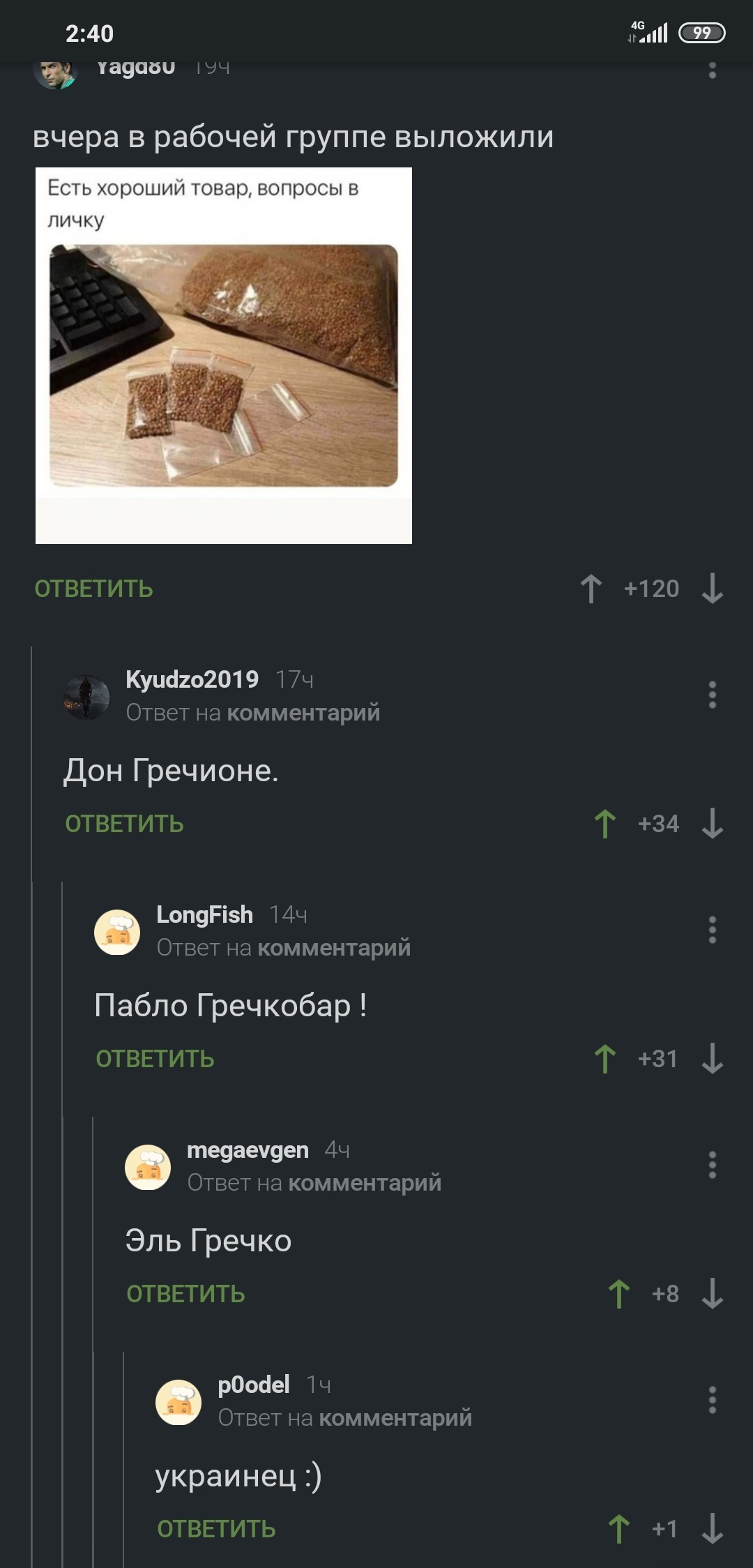Open the buckwheat bags image attachment
This screenshot has width=753, height=1568.
[224, 356]
